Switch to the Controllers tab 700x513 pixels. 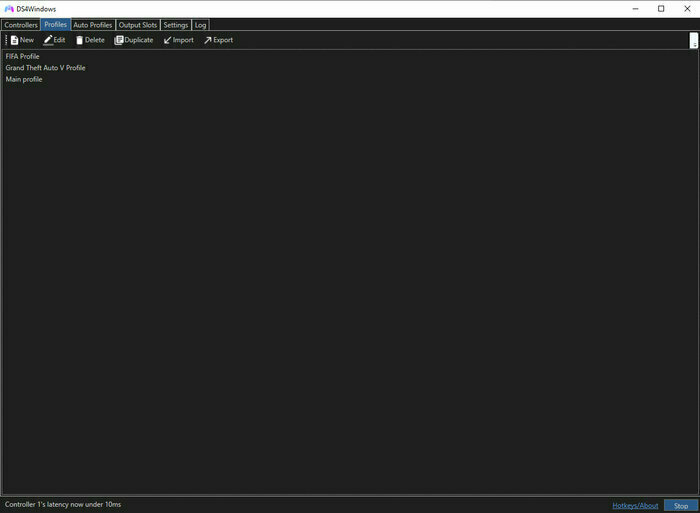point(21,25)
